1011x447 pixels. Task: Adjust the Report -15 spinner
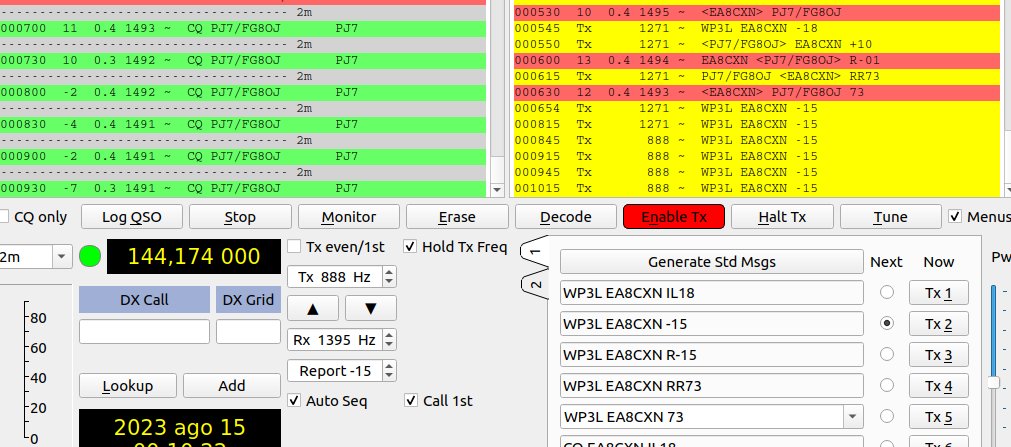tap(342, 371)
